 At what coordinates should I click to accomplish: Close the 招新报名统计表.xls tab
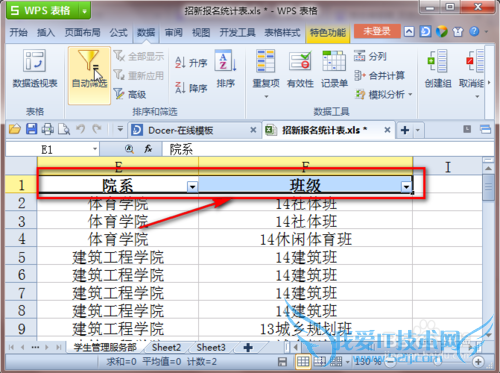pyautogui.click(x=387, y=130)
